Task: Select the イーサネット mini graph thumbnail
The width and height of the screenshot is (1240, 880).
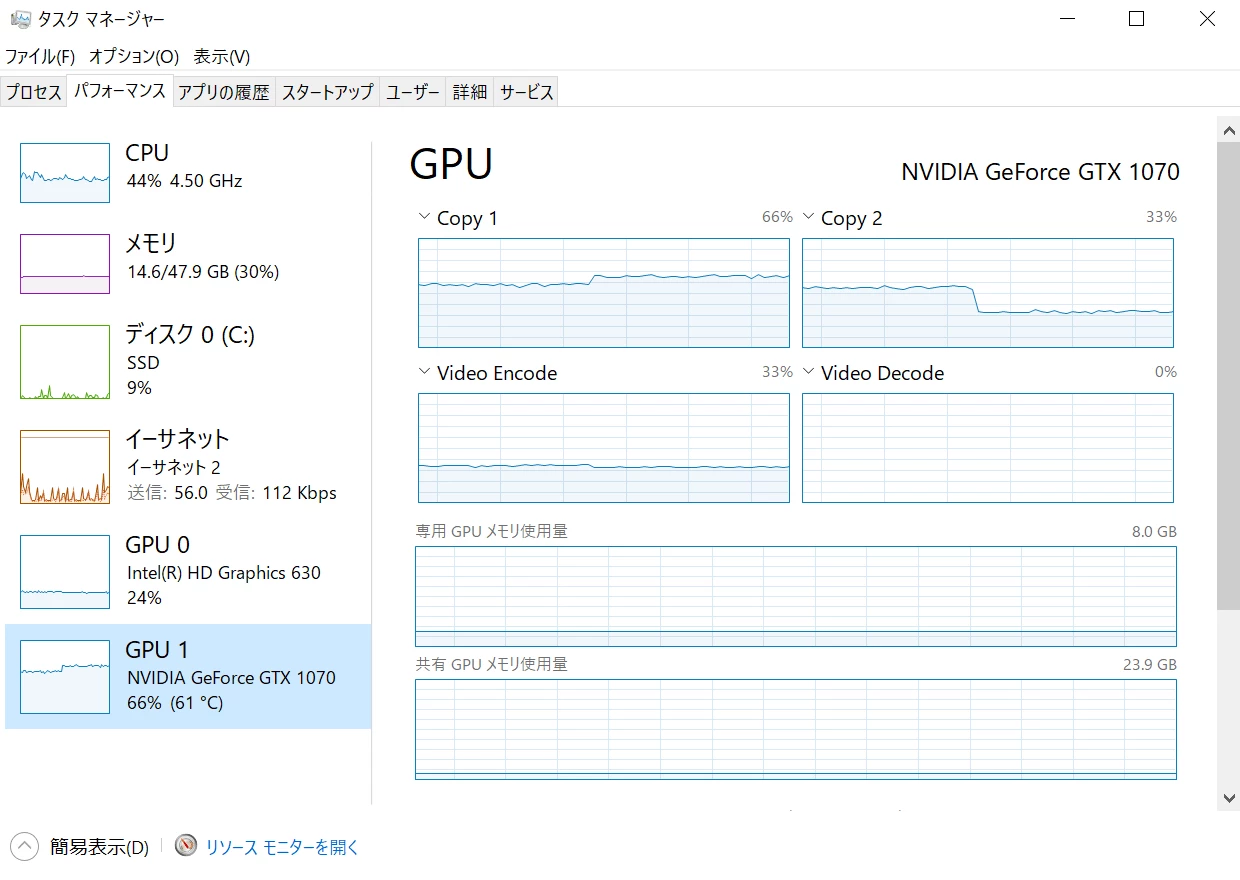Action: point(65,467)
